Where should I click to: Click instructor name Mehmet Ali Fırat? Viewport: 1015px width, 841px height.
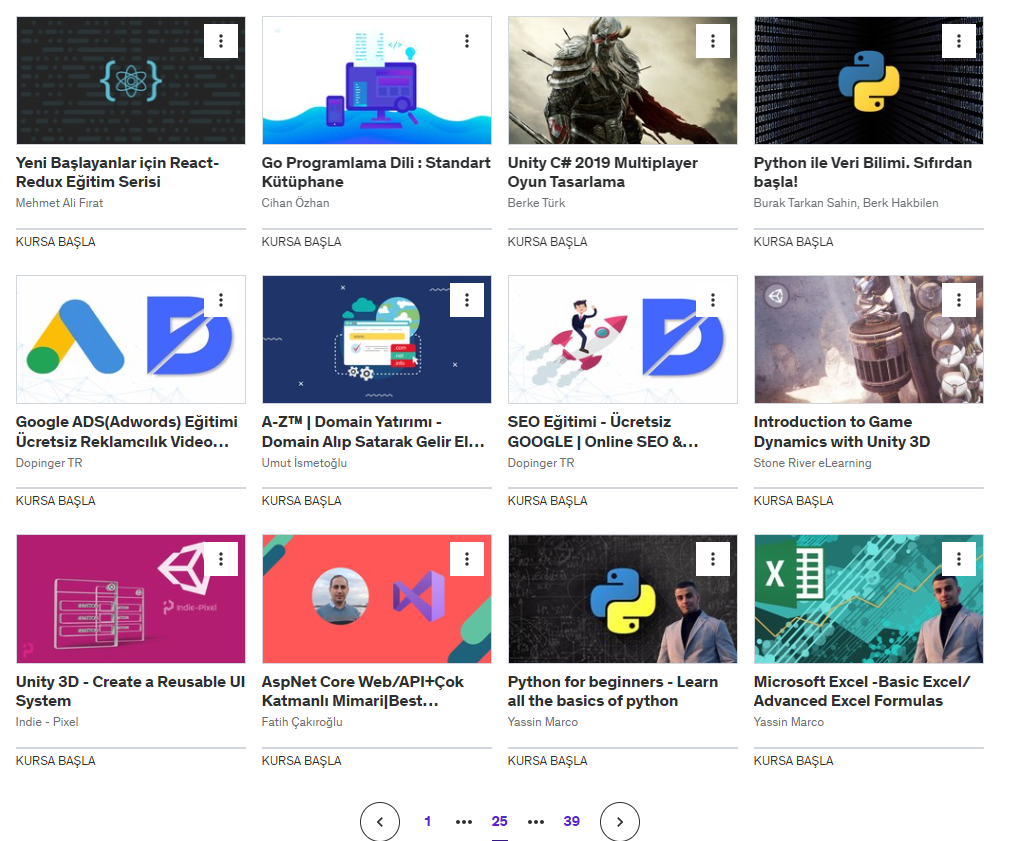60,203
